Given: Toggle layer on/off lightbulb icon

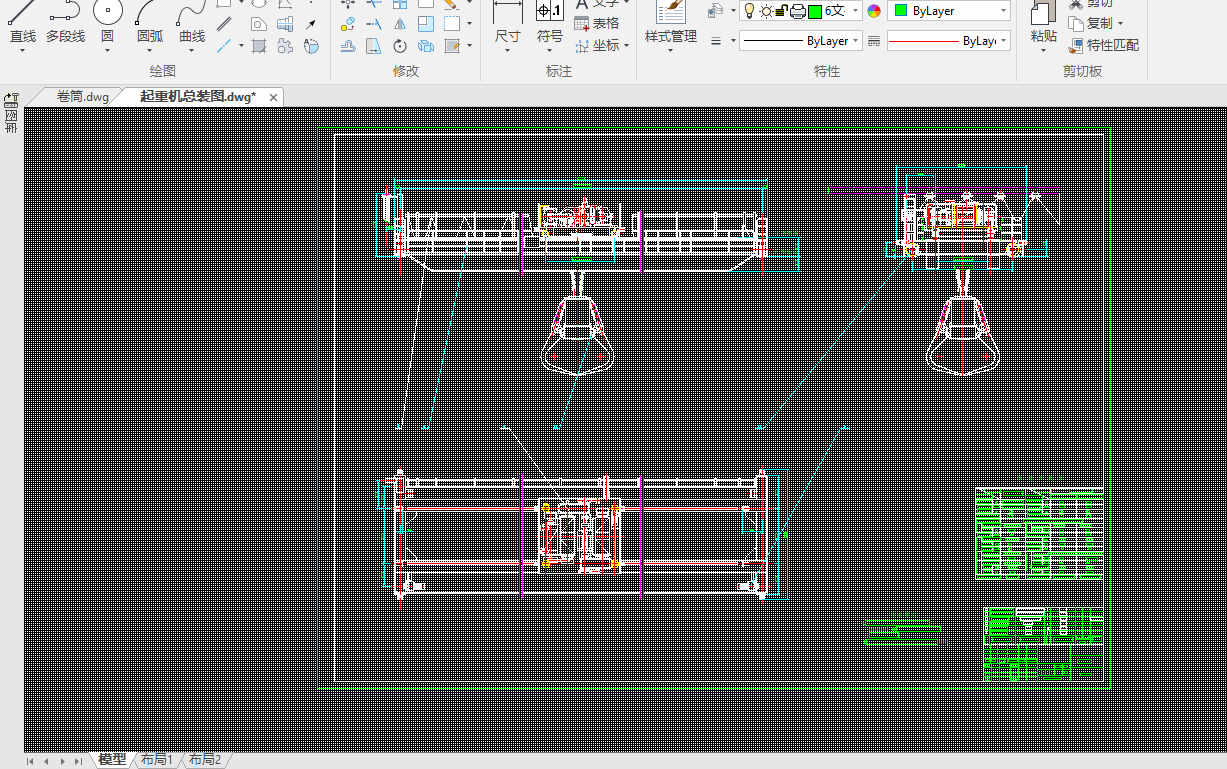Looking at the screenshot, I should coord(748,11).
